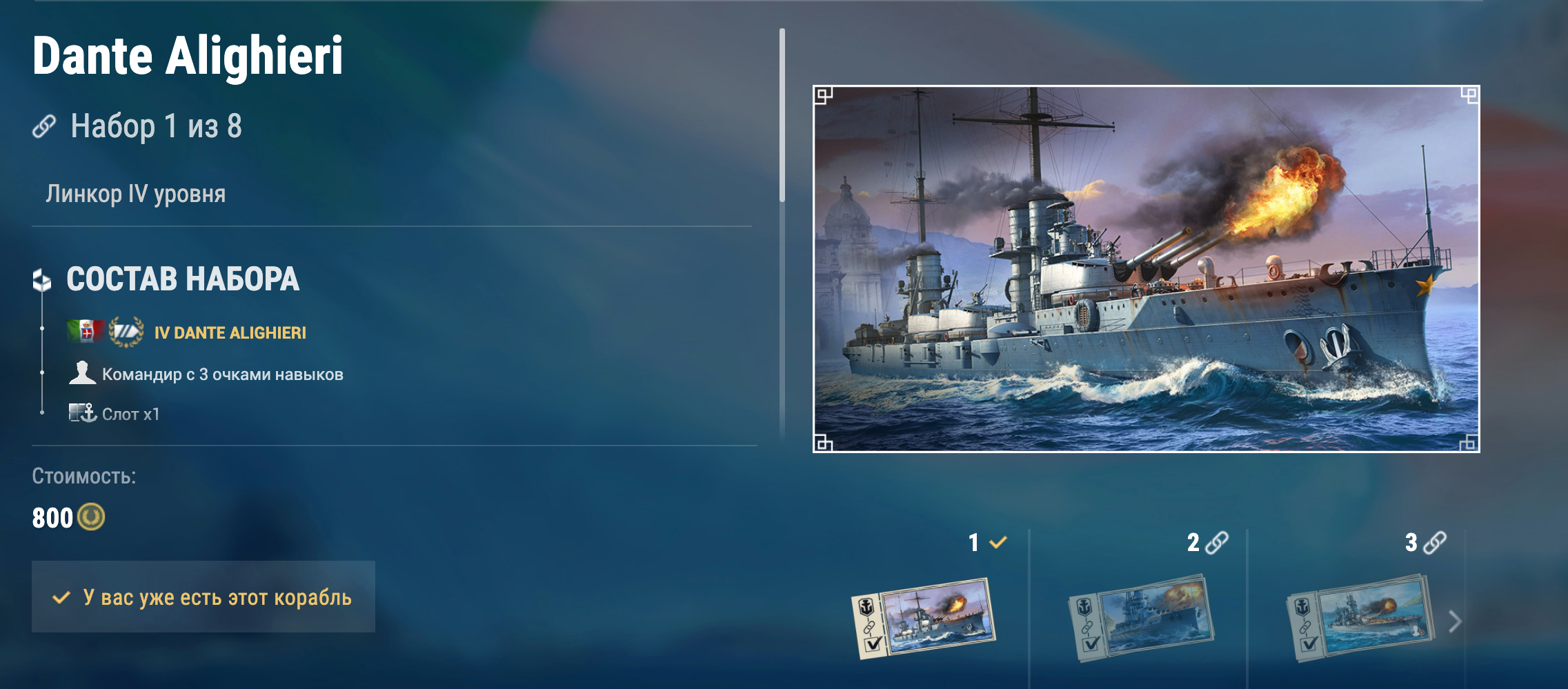Click the doubloon coin icon next to 800
The image size is (1568, 689).
point(90,517)
